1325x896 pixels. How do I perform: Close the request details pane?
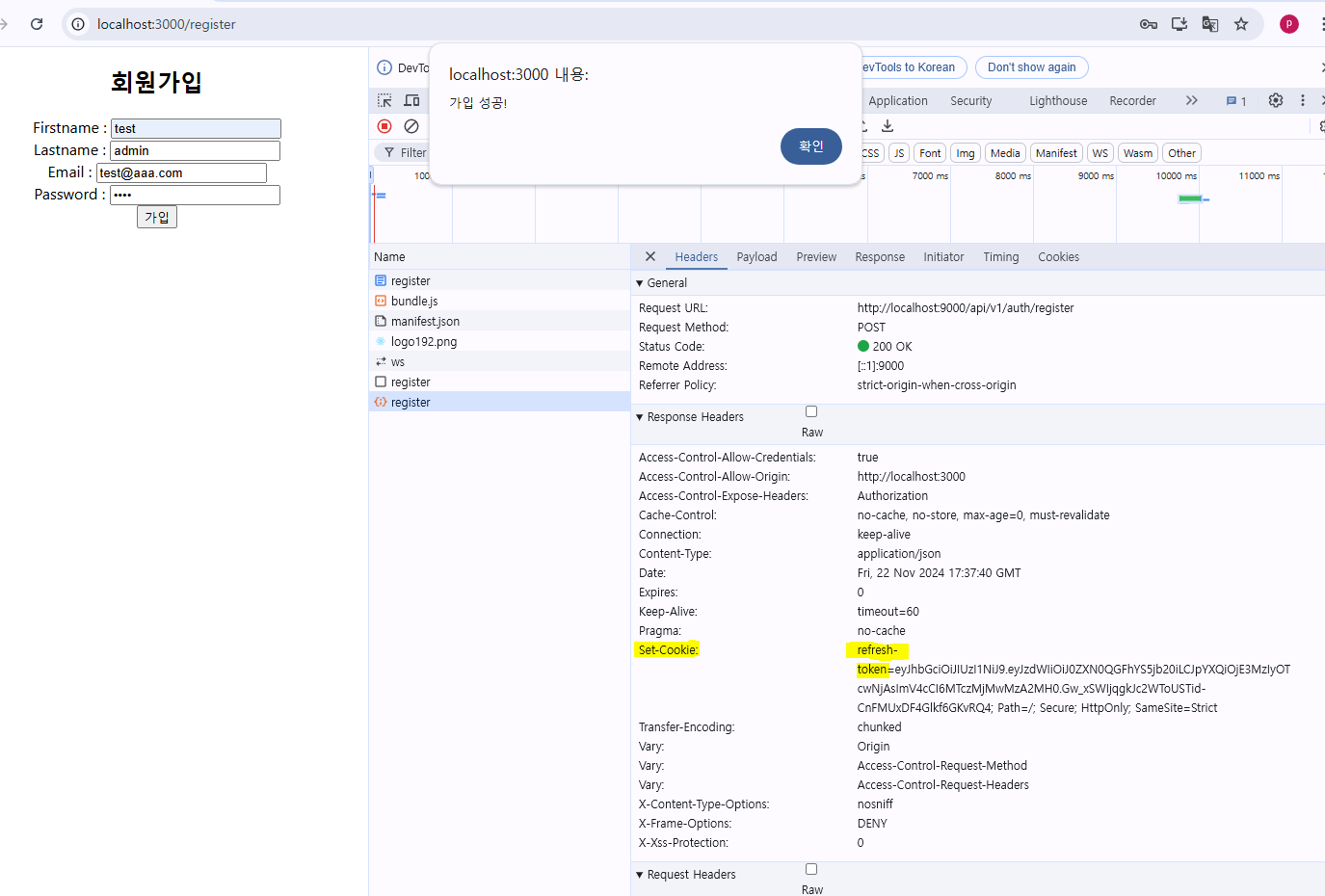click(x=650, y=256)
